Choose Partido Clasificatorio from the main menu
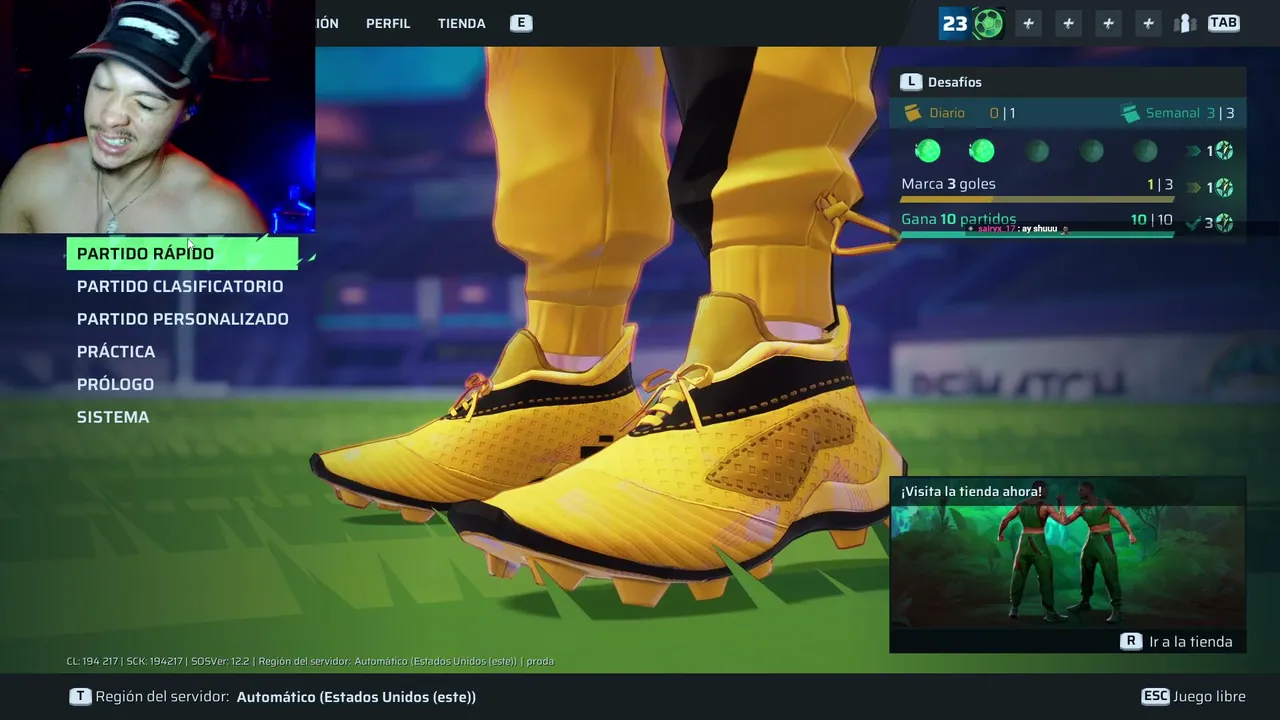1280x720 pixels. tap(180, 286)
